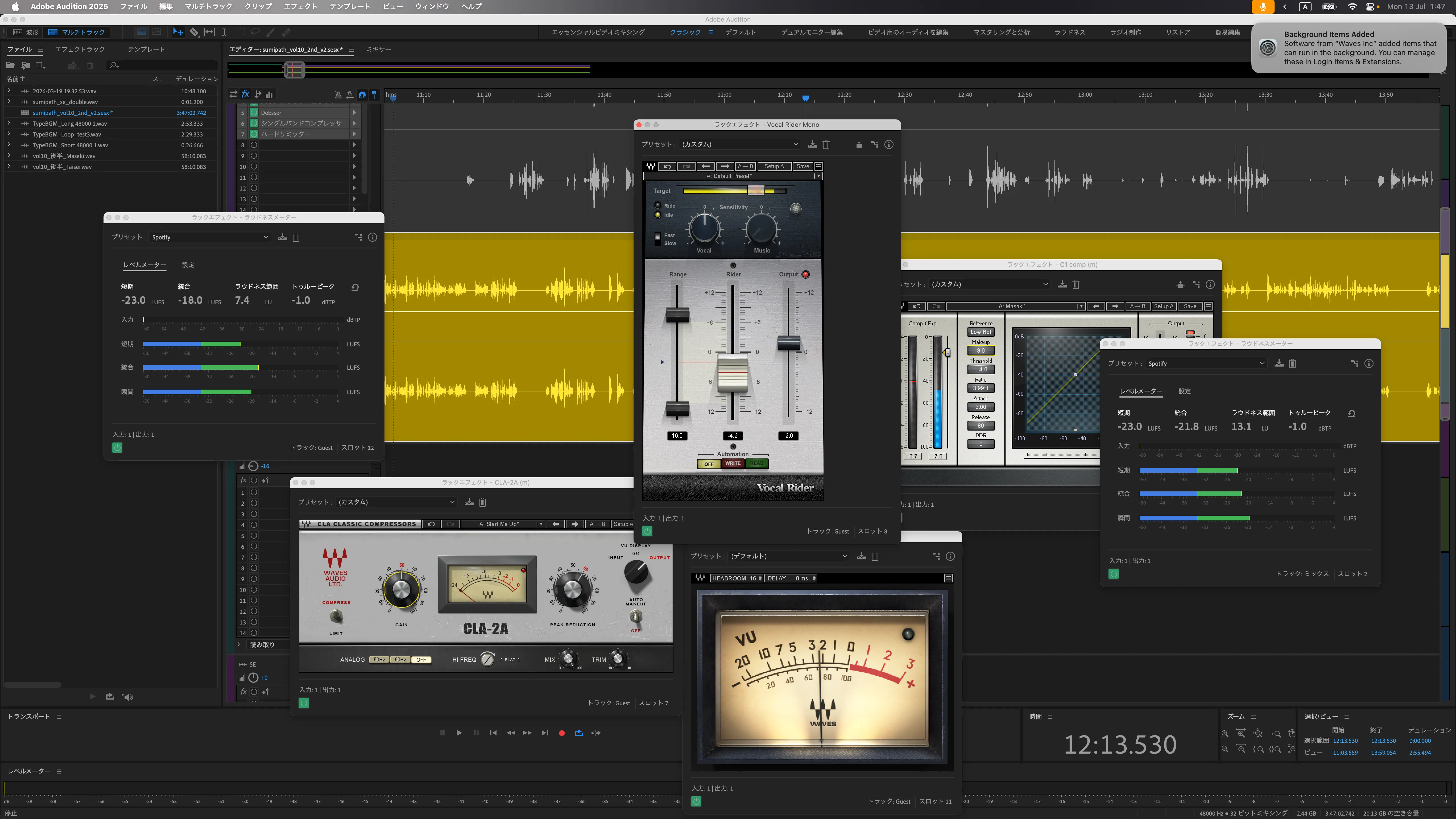Save the Vocal Rider rack preset
This screenshot has height=819, width=1456.
(x=812, y=145)
